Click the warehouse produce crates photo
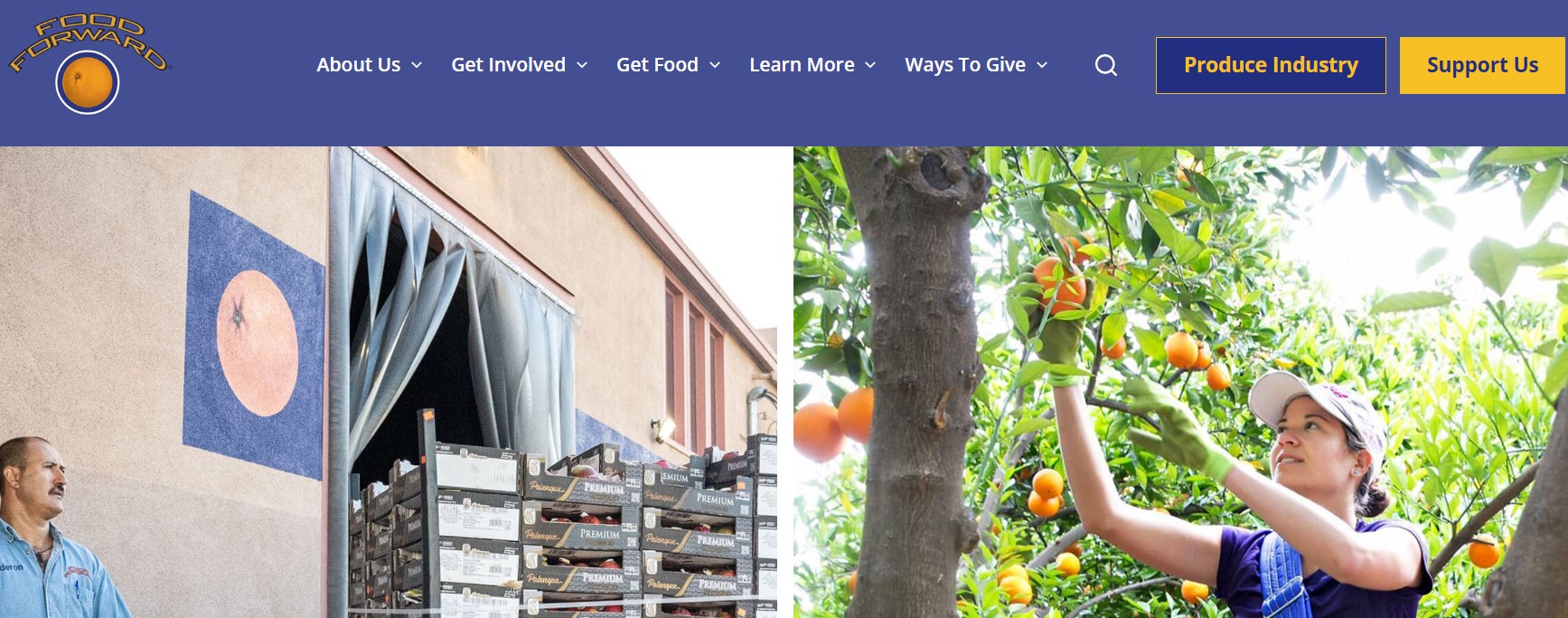The height and width of the screenshot is (618, 1568). point(389,382)
